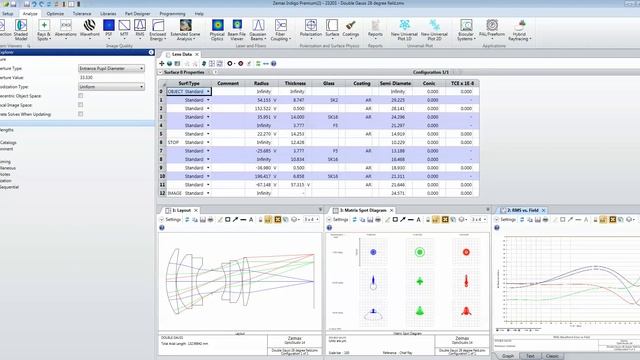
Task: Close the Matrix Spot Diagram tab
Action: point(391,210)
